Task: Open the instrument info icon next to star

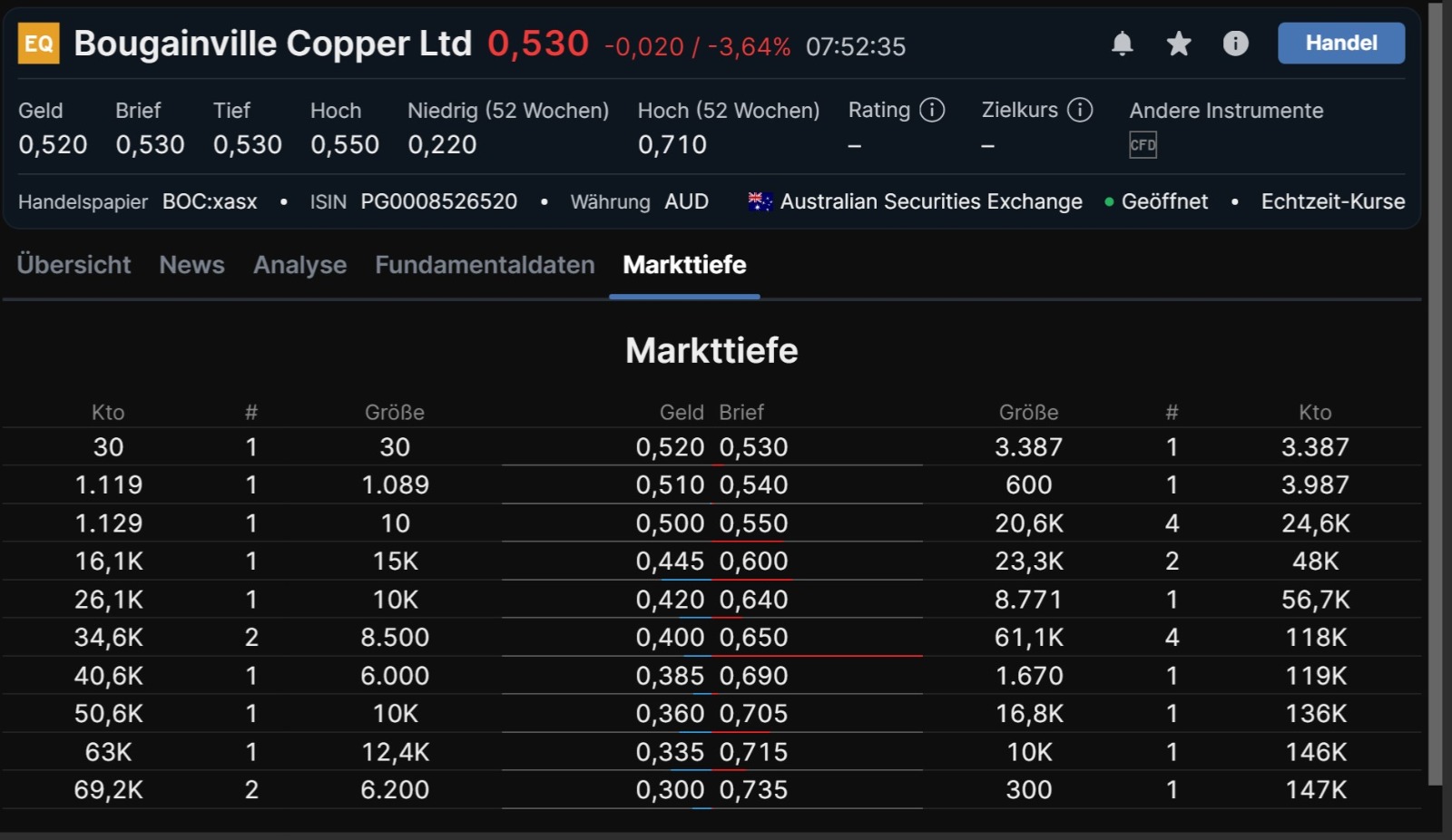Action: 1235,44
